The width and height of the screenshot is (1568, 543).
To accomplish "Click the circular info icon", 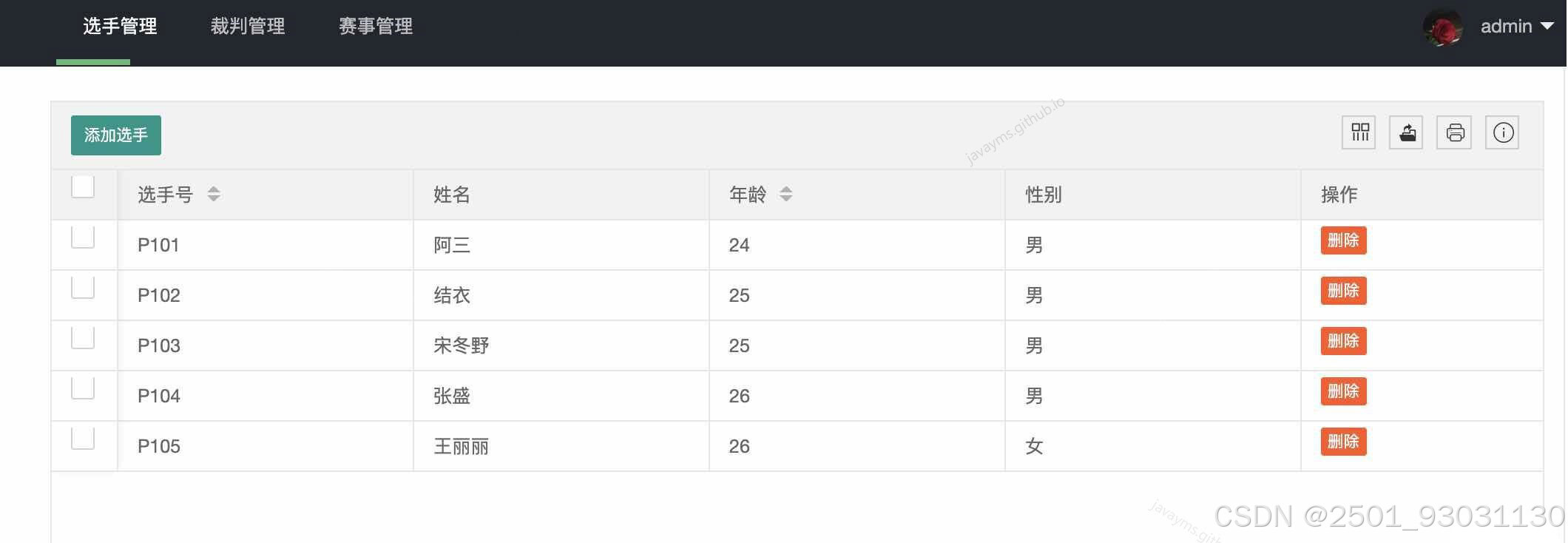I will pyautogui.click(x=1502, y=132).
